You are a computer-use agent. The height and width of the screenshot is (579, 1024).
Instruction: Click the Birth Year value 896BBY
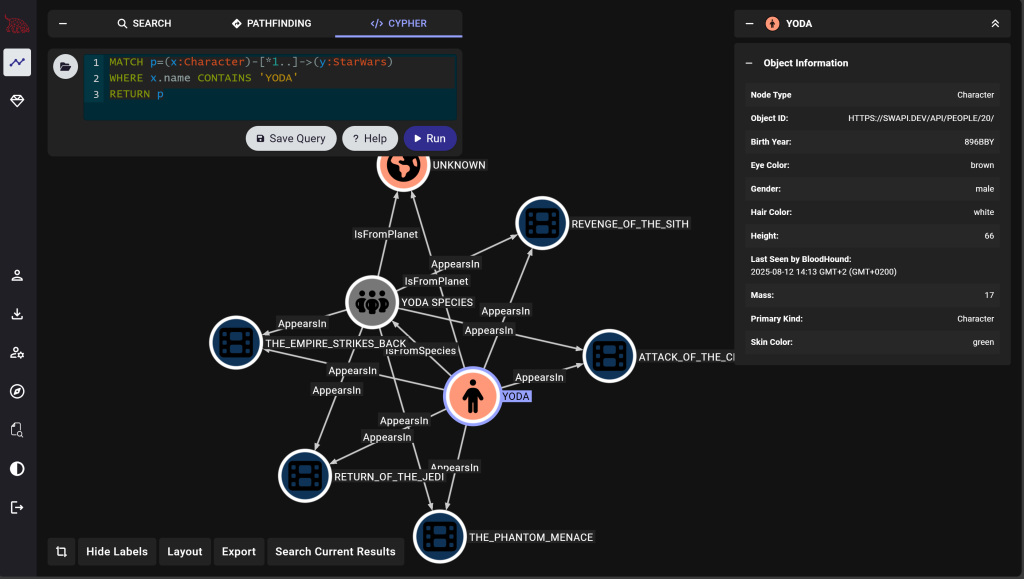pos(979,142)
